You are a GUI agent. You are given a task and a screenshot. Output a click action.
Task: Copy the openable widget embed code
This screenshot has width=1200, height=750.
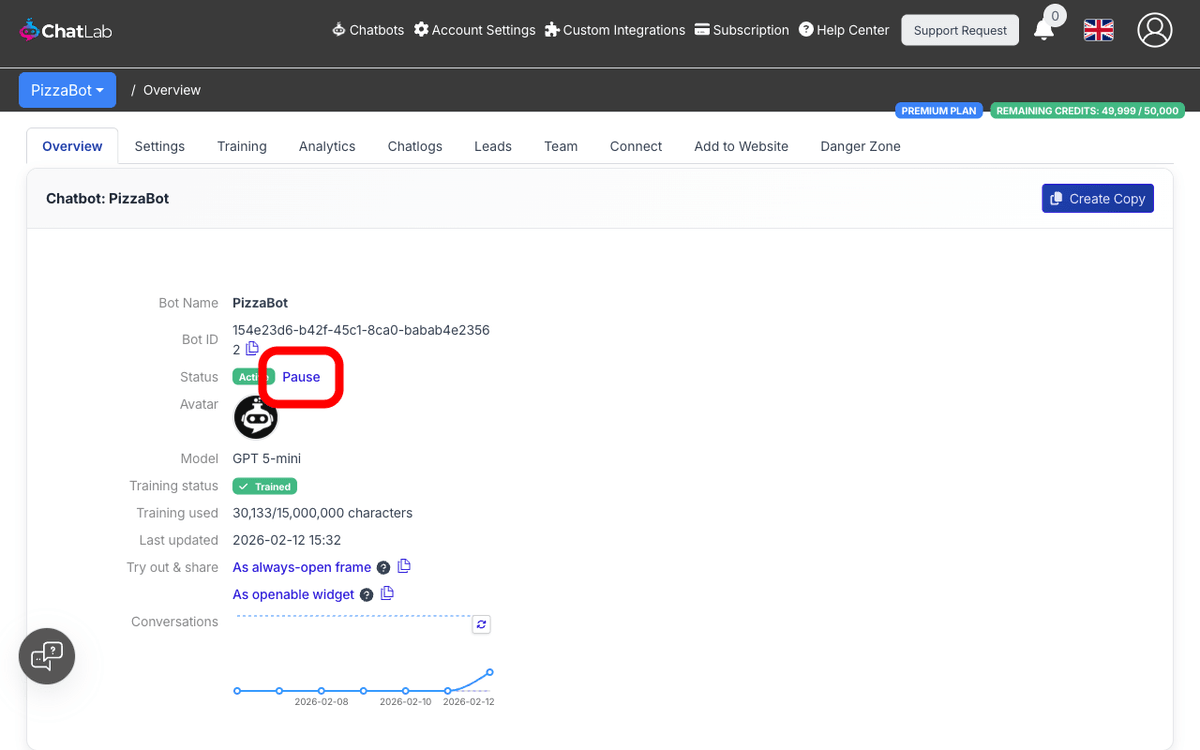[x=387, y=593]
